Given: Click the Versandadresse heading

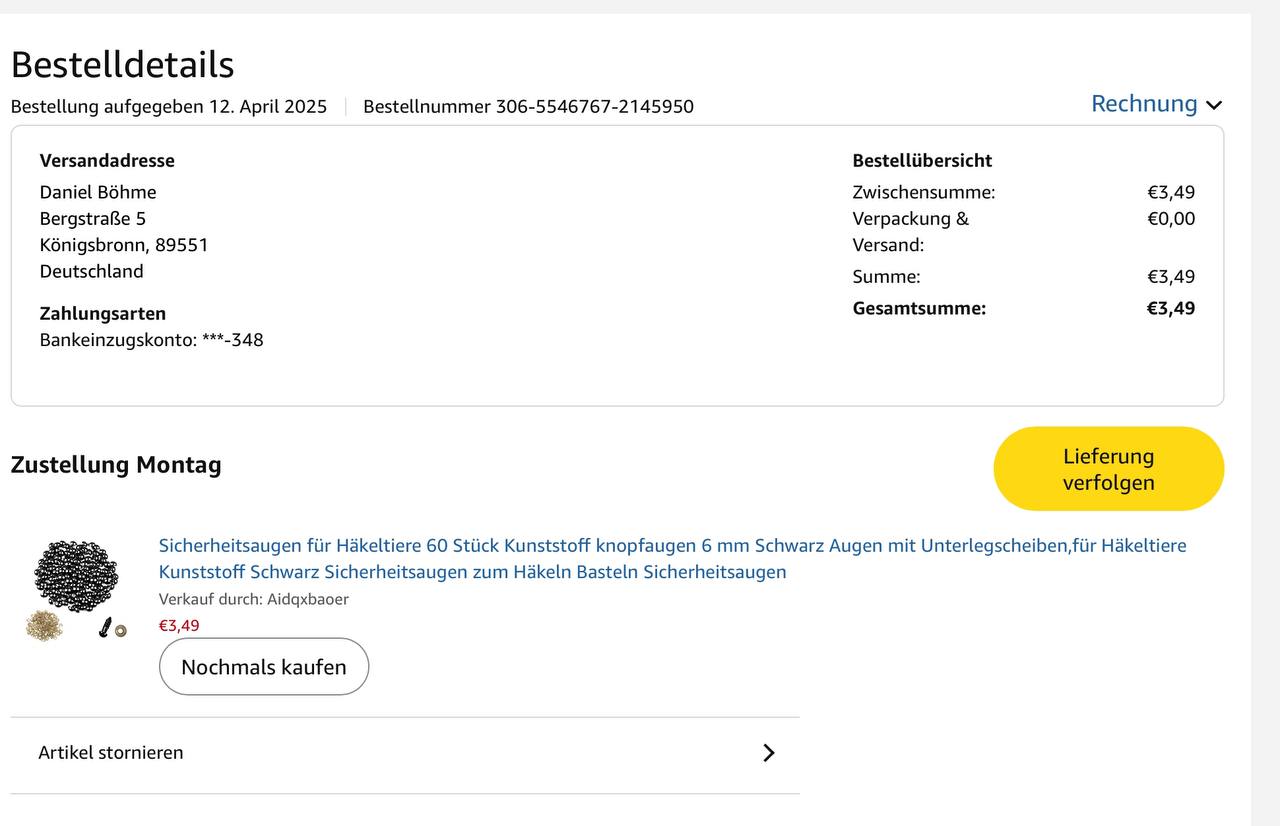Looking at the screenshot, I should [107, 161].
